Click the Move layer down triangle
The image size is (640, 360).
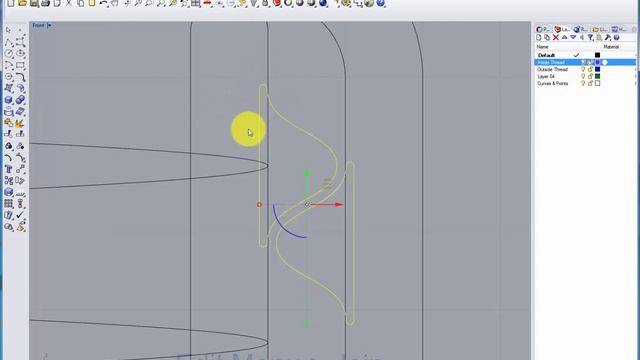click(573, 38)
